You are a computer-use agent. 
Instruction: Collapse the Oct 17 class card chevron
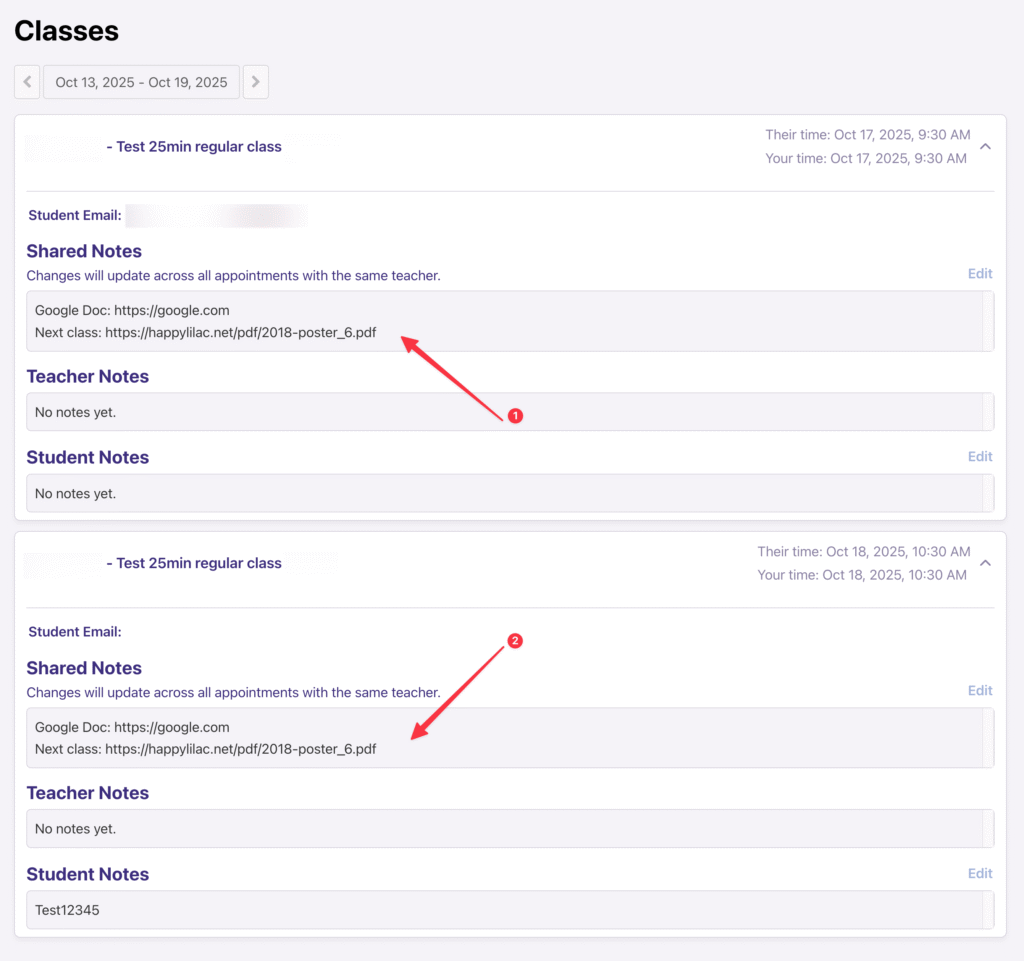pyautogui.click(x=985, y=147)
